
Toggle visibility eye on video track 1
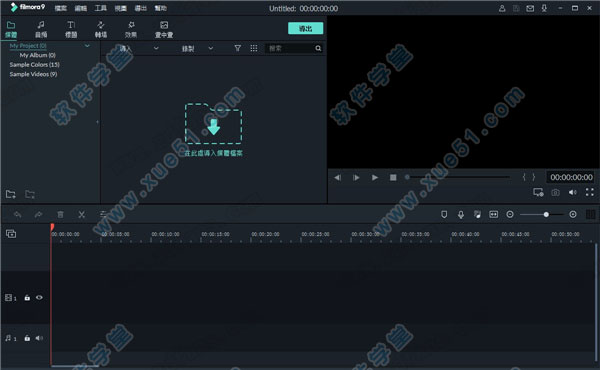39,297
